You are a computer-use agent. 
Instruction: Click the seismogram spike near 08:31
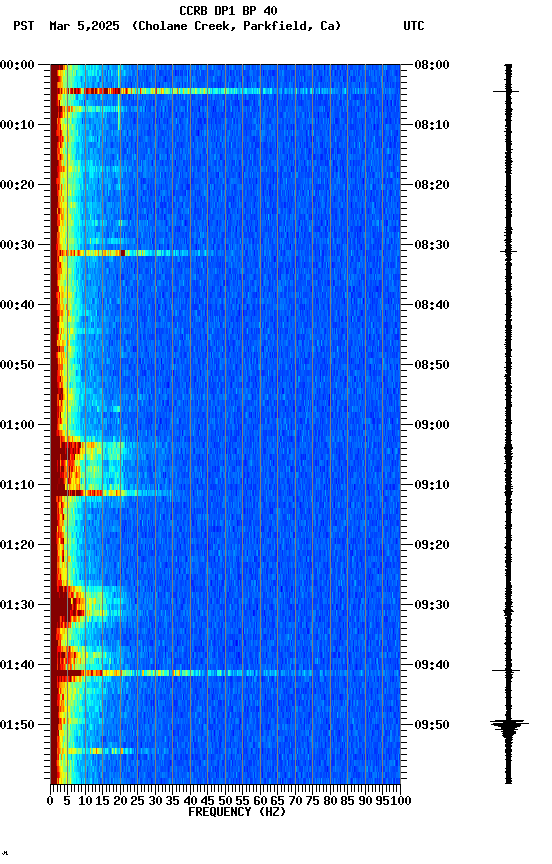pyautogui.click(x=508, y=252)
